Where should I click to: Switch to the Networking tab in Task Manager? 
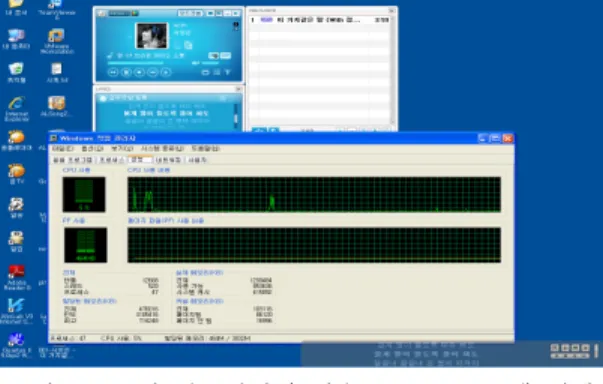point(168,160)
